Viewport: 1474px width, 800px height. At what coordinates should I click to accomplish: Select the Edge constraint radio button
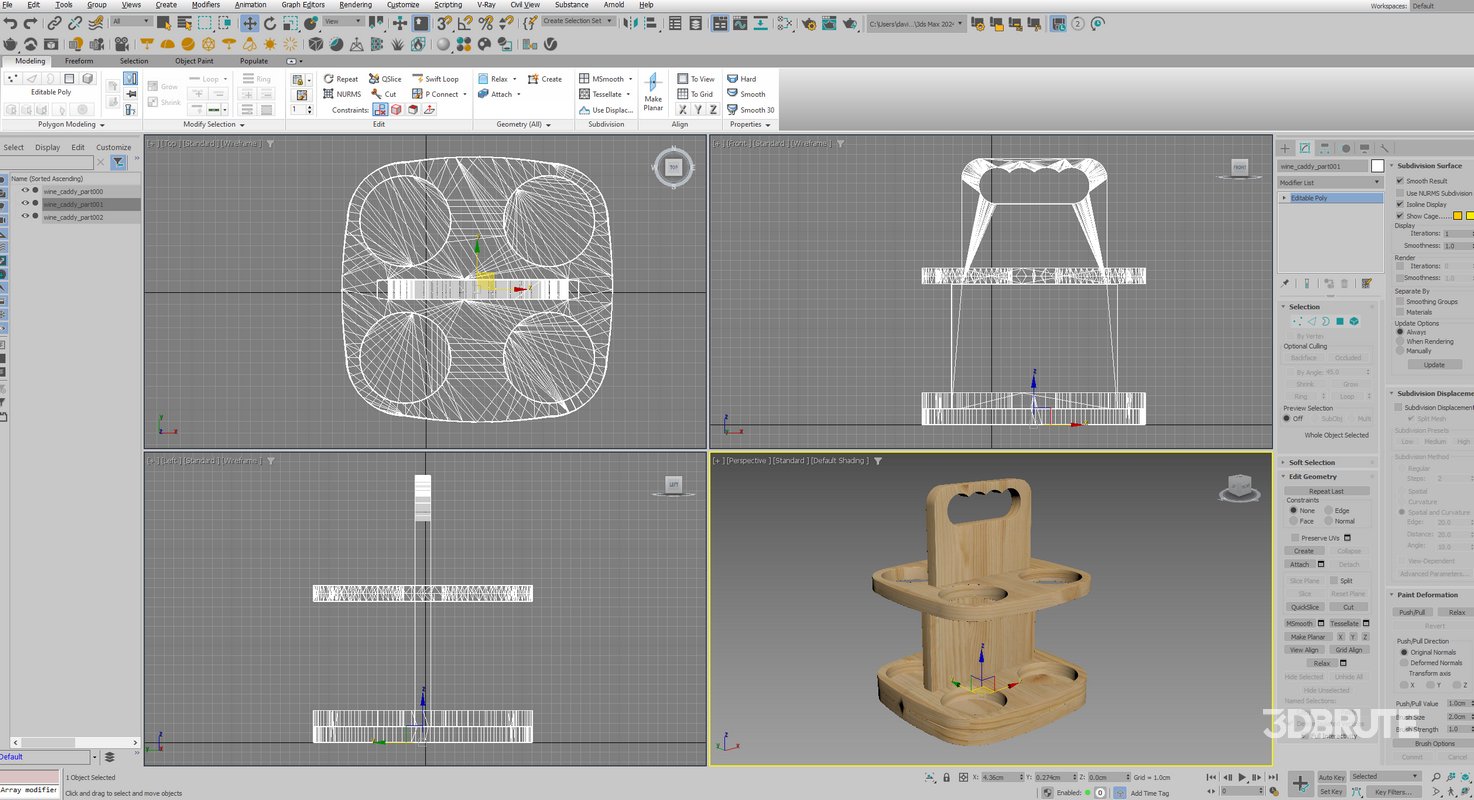point(1329,510)
